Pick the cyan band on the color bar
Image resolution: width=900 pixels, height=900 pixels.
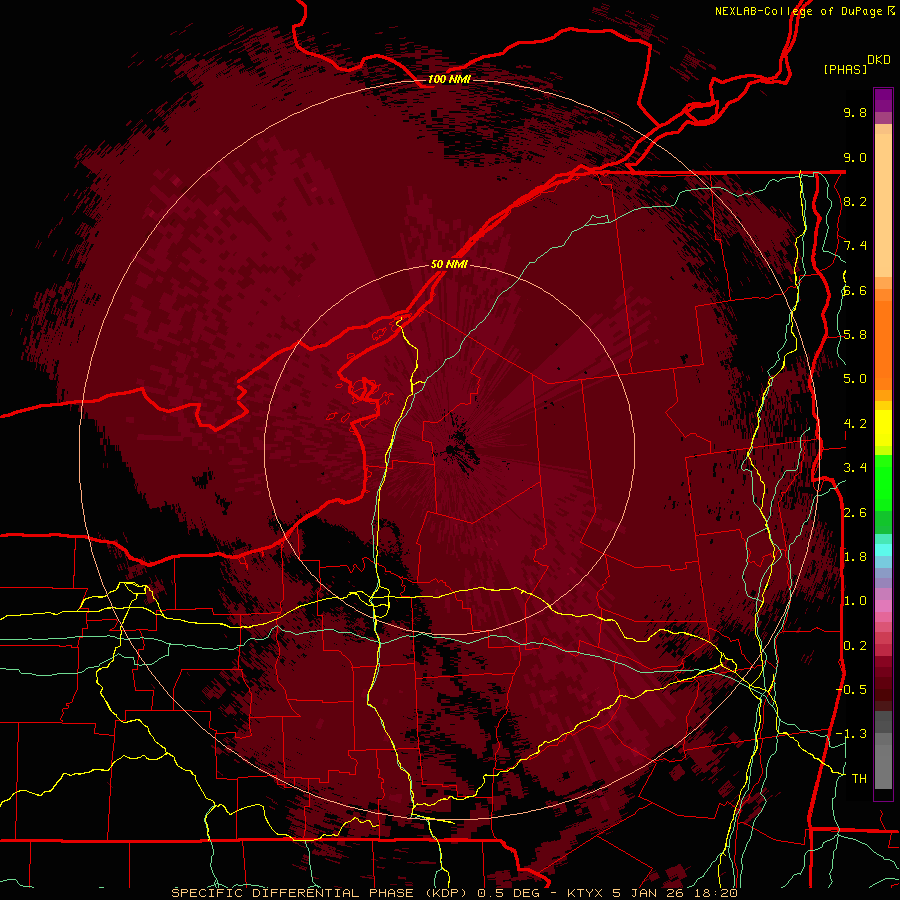883,549
